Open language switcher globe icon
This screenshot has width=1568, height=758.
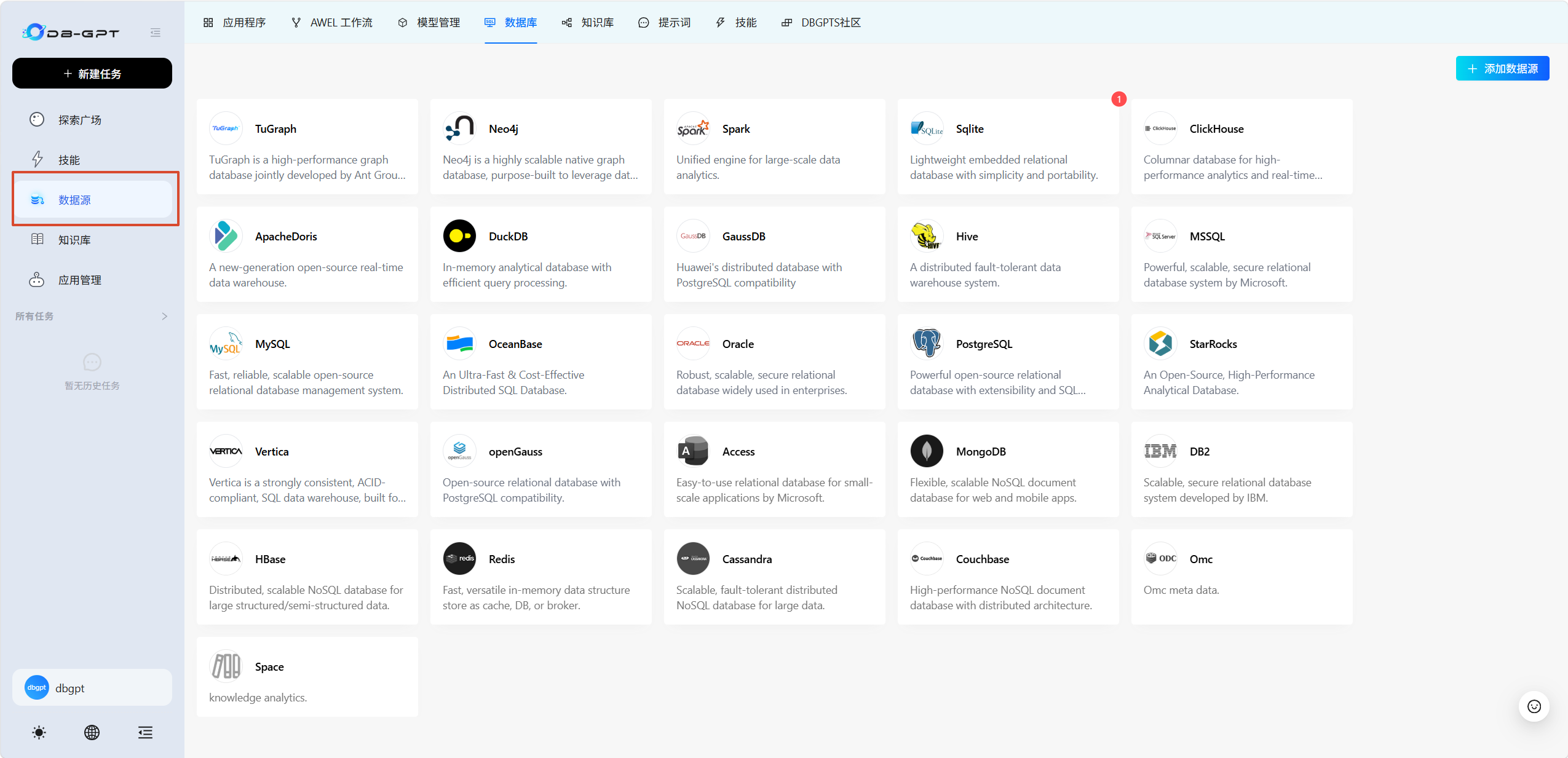pos(92,732)
